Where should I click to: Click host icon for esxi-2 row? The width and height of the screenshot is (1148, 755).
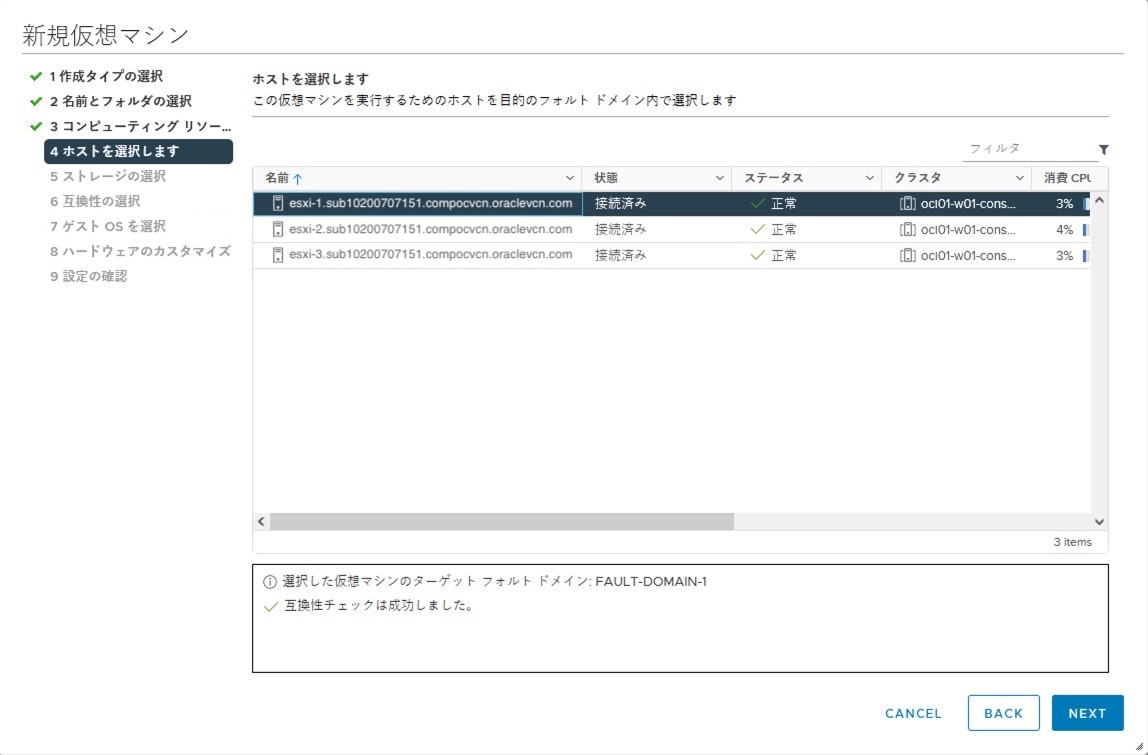coord(277,229)
